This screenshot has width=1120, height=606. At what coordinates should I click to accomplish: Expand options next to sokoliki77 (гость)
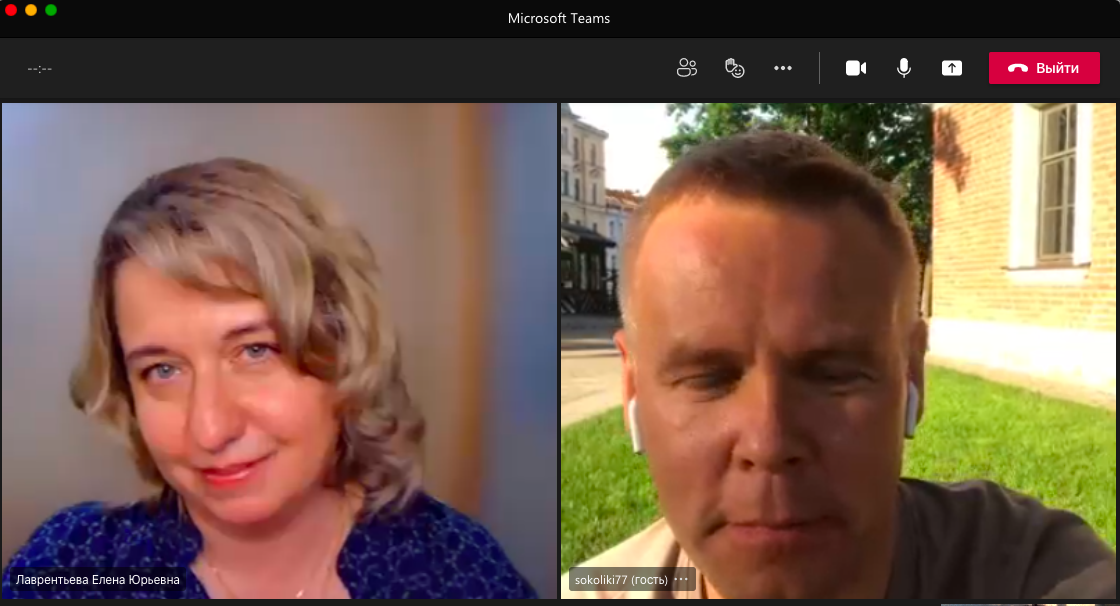681,579
